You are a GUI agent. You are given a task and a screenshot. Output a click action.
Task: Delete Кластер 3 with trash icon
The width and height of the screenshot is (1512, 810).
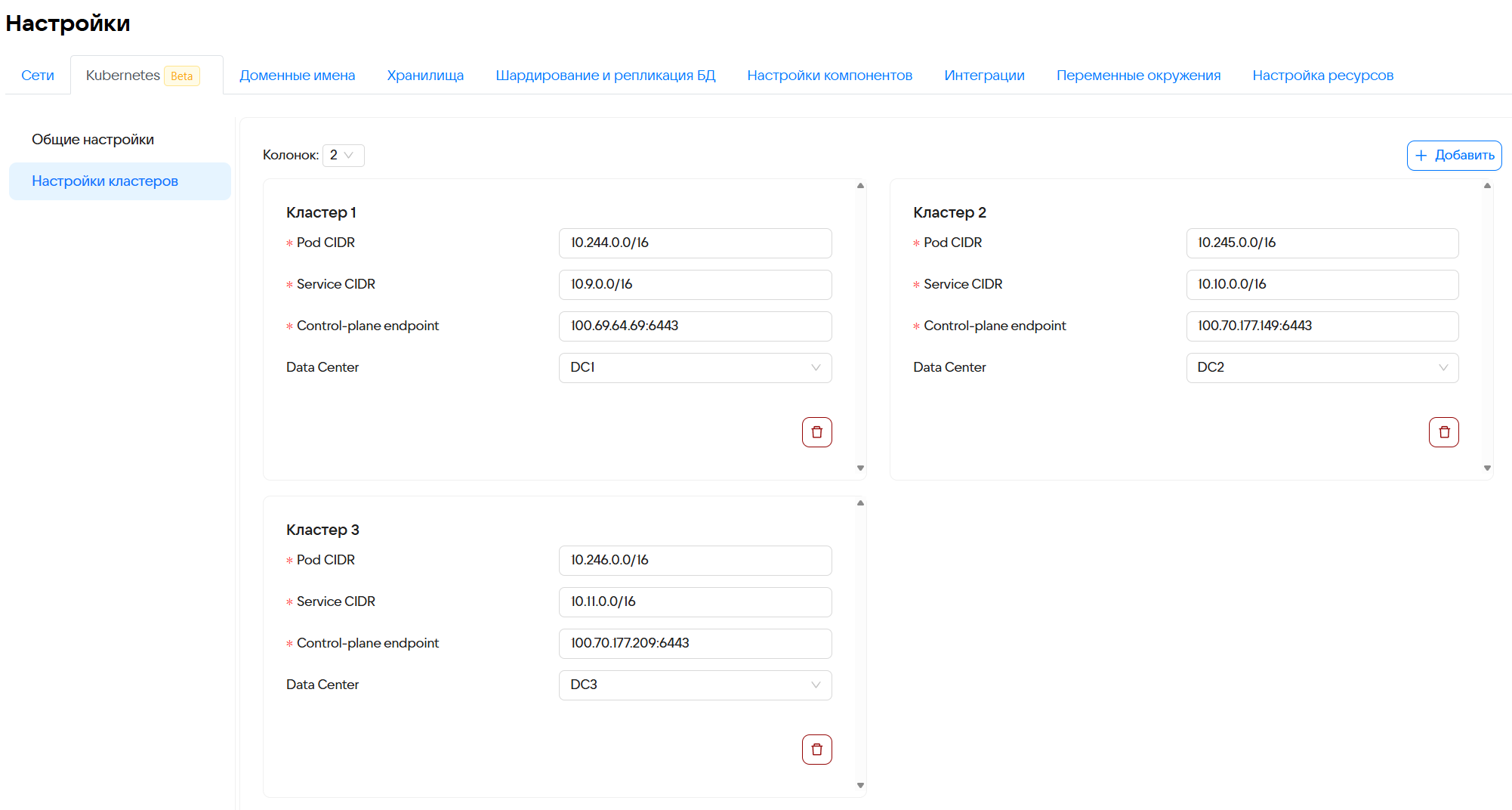pyautogui.click(x=816, y=750)
